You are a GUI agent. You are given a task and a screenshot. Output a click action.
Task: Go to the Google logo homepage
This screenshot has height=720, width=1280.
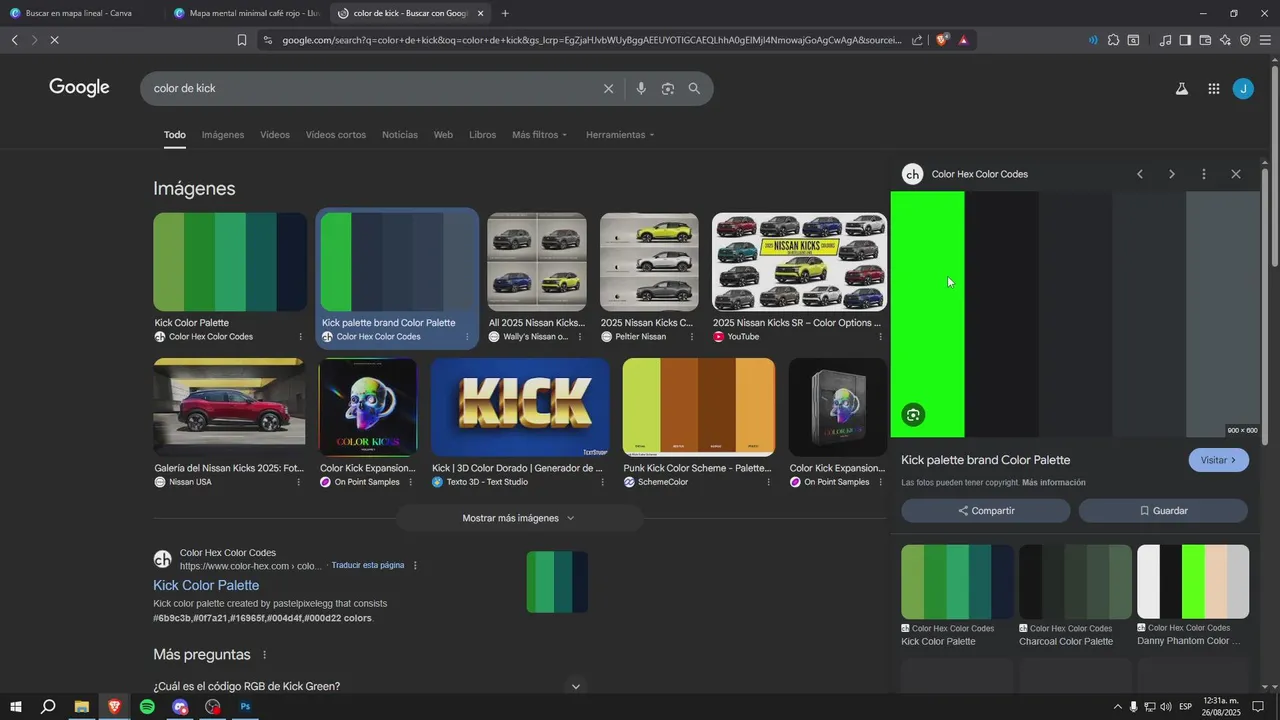tap(79, 88)
